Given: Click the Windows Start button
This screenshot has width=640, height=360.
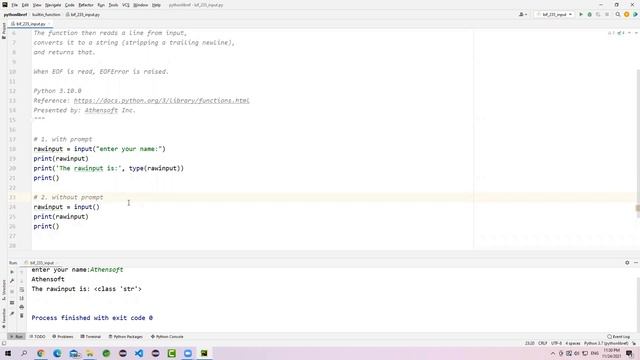Looking at the screenshot, I should tap(8, 353).
